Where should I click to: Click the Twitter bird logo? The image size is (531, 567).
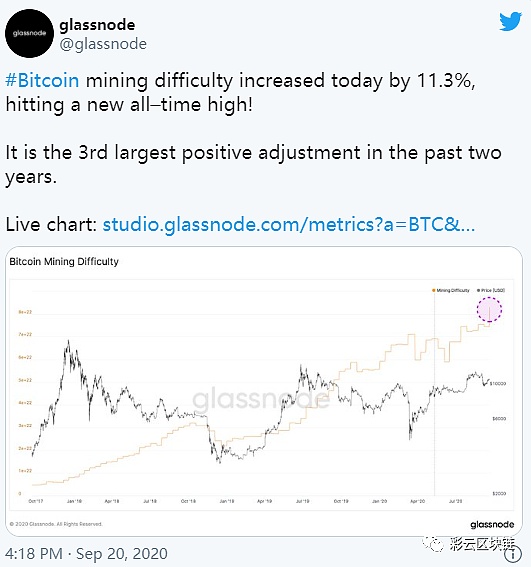pos(510,21)
